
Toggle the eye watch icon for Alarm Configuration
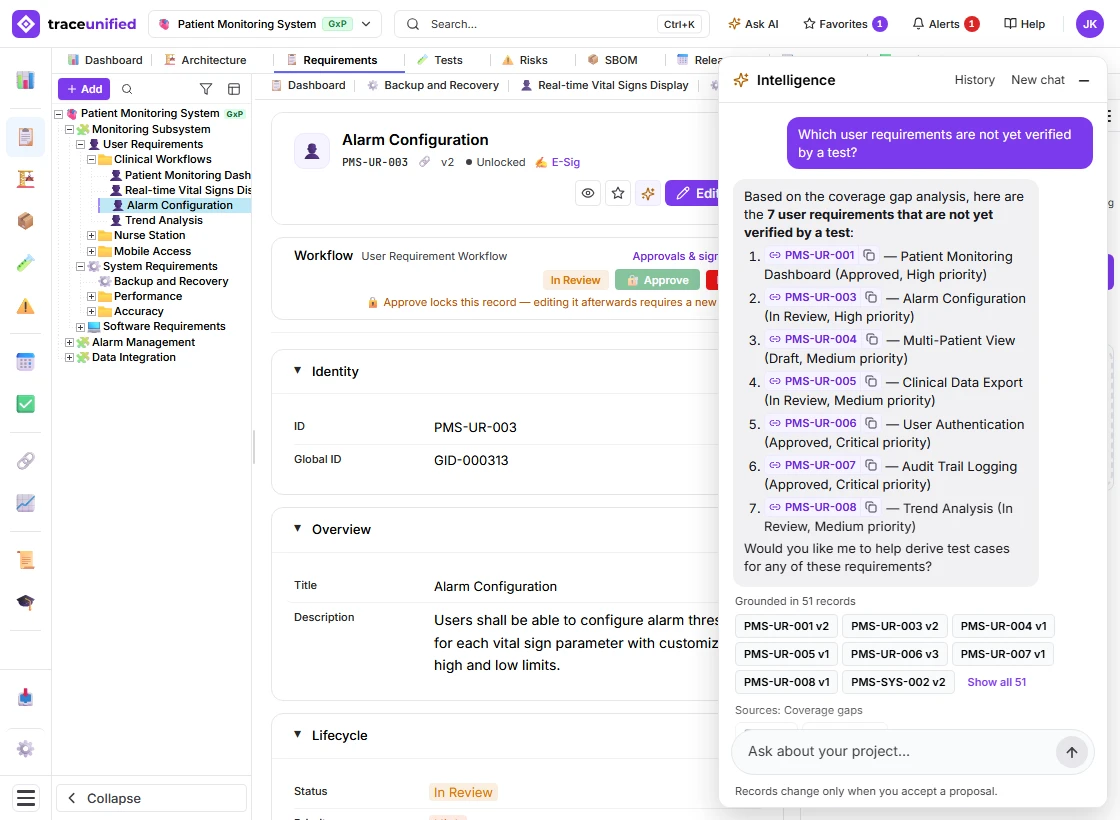click(x=588, y=193)
